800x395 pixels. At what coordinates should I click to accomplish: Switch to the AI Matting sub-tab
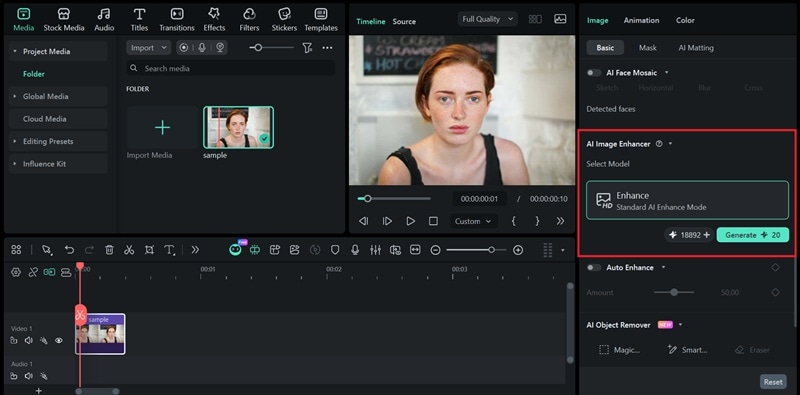click(696, 47)
